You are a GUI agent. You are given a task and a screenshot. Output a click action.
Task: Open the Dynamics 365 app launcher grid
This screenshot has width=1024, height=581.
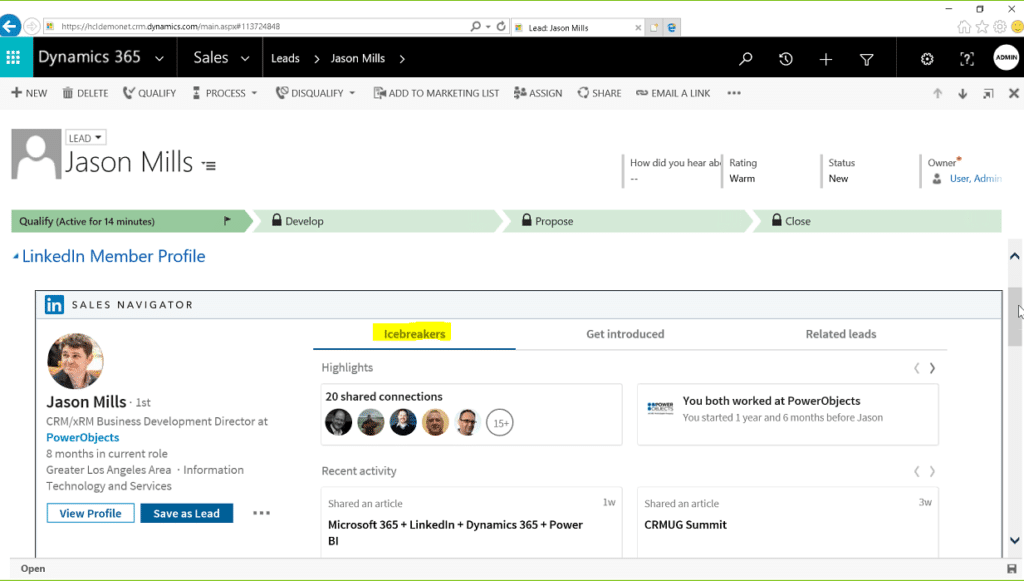pos(13,58)
